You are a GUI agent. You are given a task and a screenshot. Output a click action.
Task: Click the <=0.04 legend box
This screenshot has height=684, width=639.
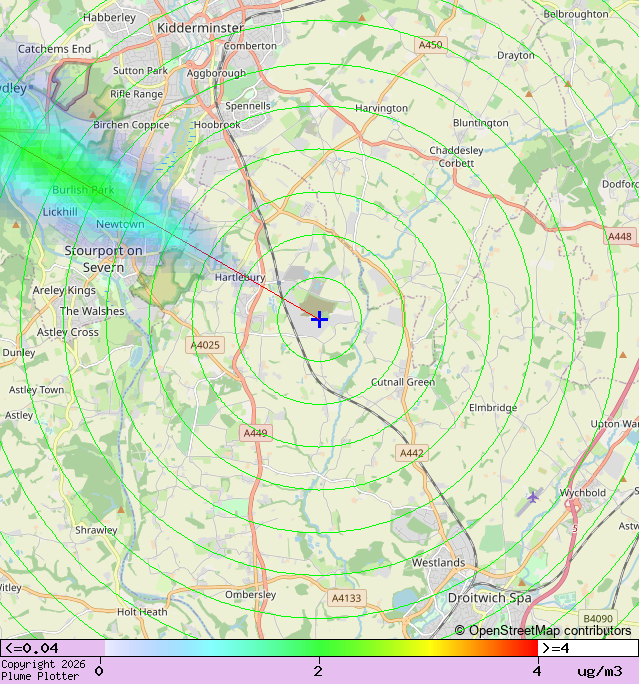[x=50, y=648]
